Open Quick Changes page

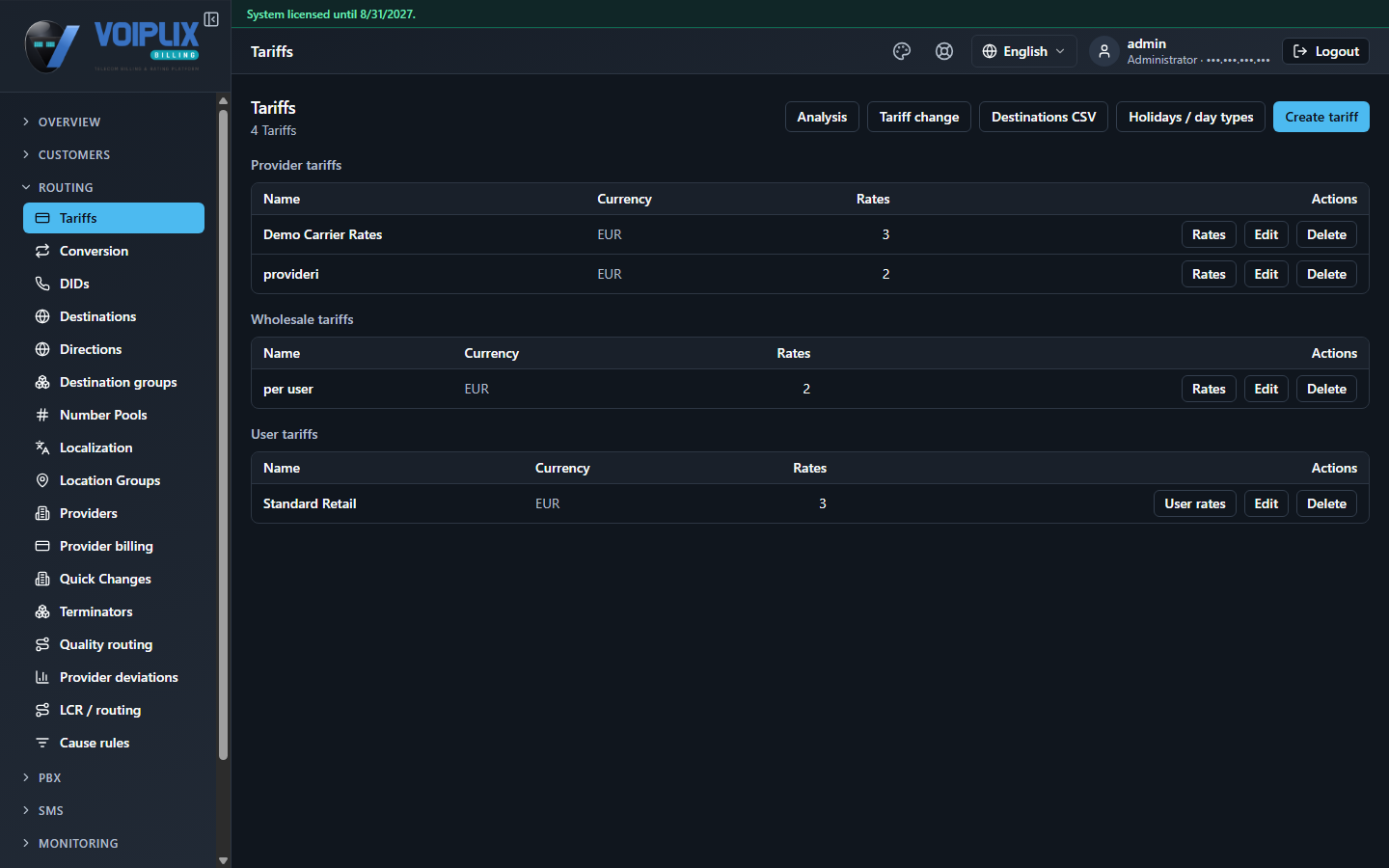(114, 579)
